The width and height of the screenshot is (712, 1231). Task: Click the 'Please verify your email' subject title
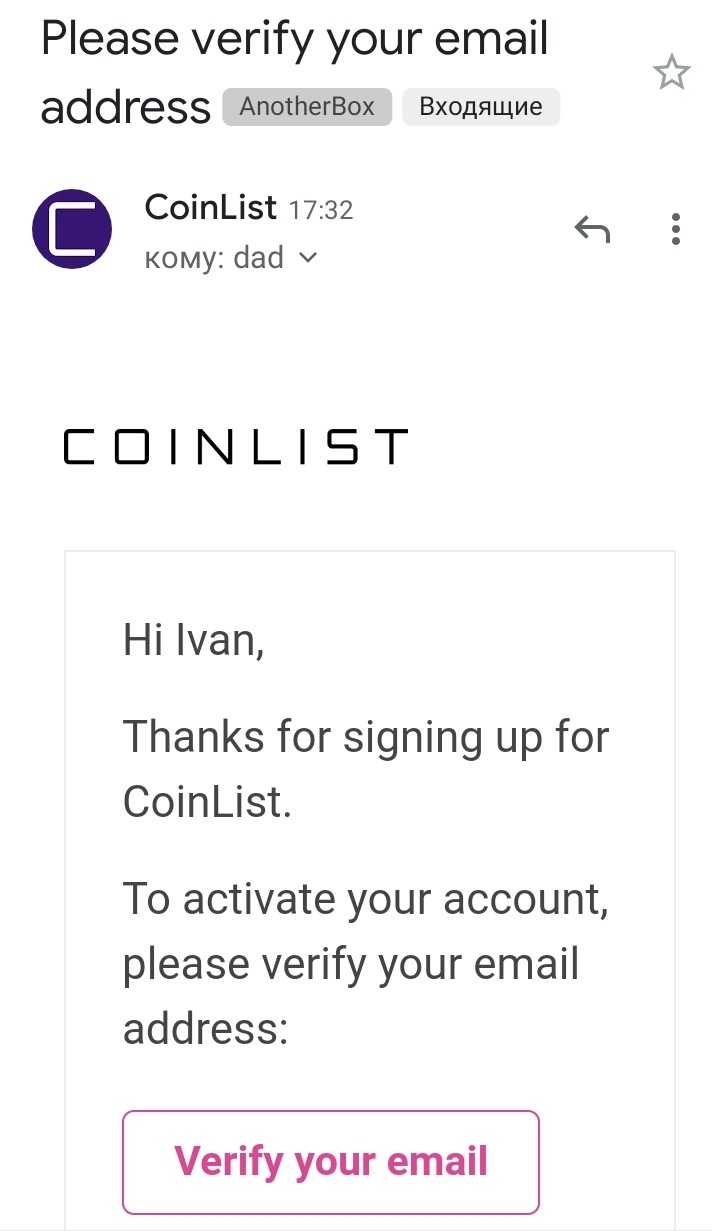coord(295,40)
